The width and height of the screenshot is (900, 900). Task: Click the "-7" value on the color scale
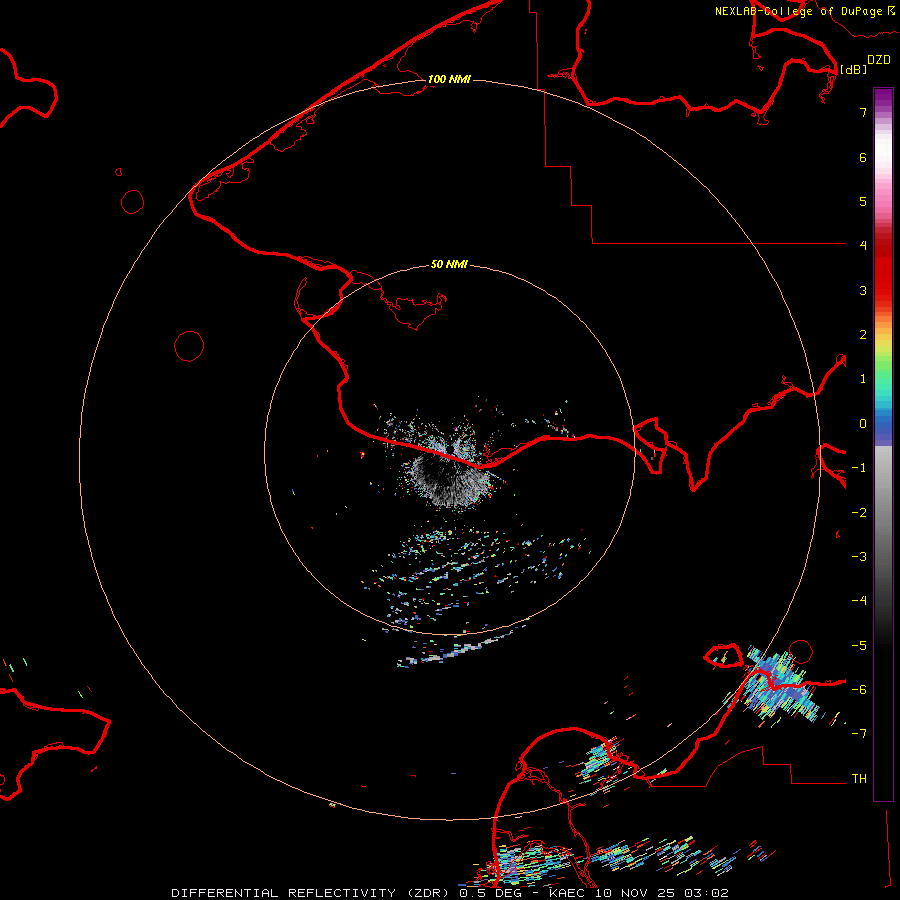[x=859, y=734]
